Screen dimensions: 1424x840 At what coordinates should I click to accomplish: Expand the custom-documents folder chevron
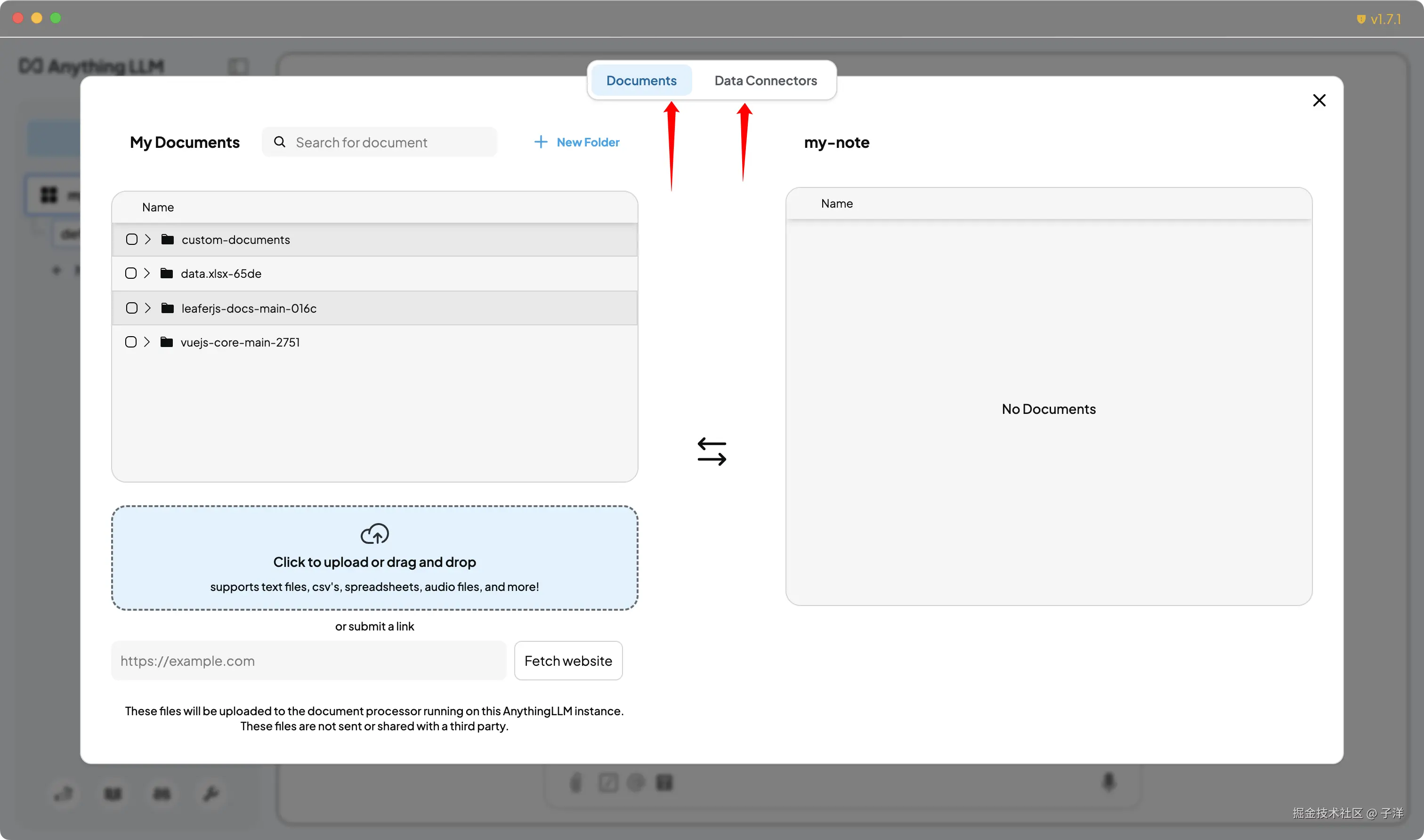point(148,240)
